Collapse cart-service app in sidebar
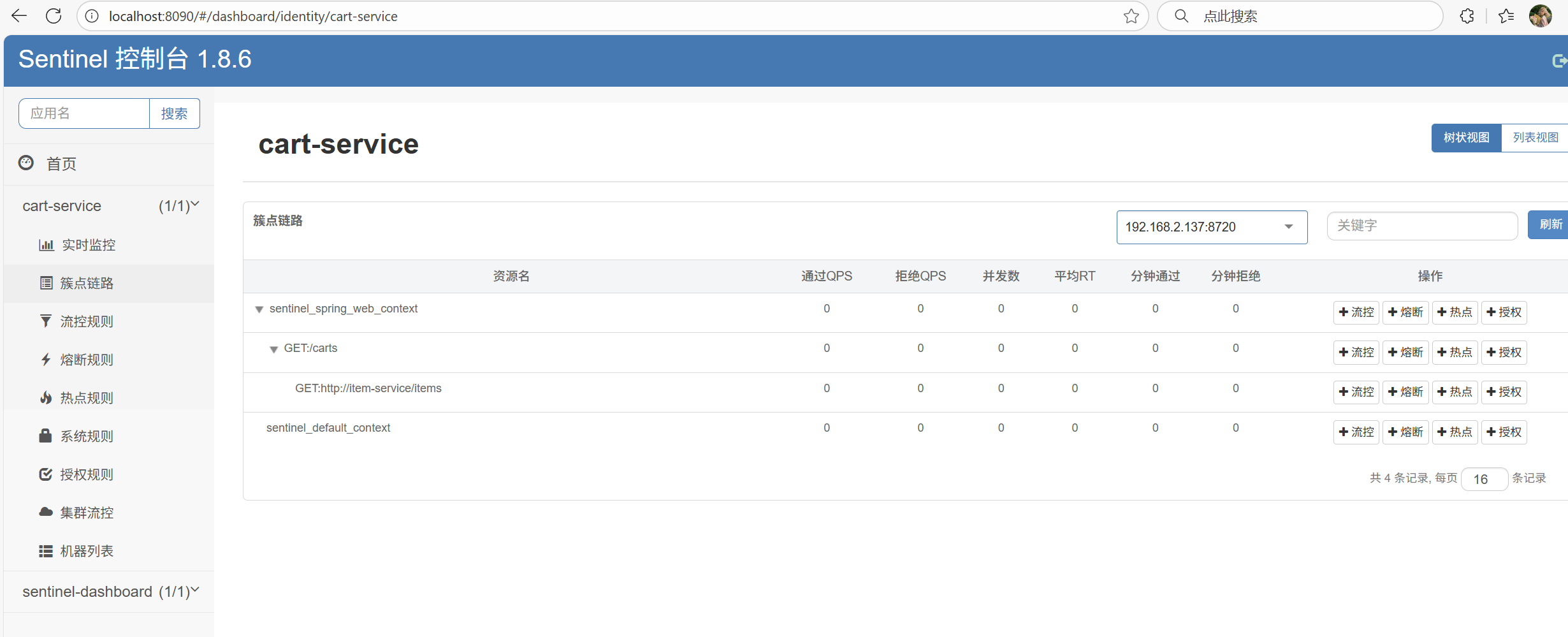 (109, 206)
